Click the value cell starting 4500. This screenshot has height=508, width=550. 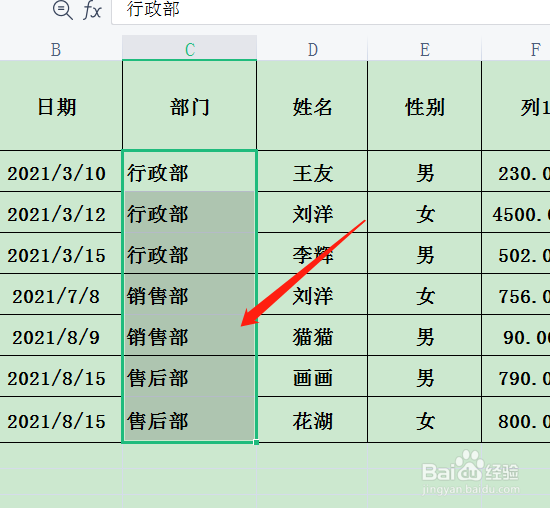click(x=516, y=212)
